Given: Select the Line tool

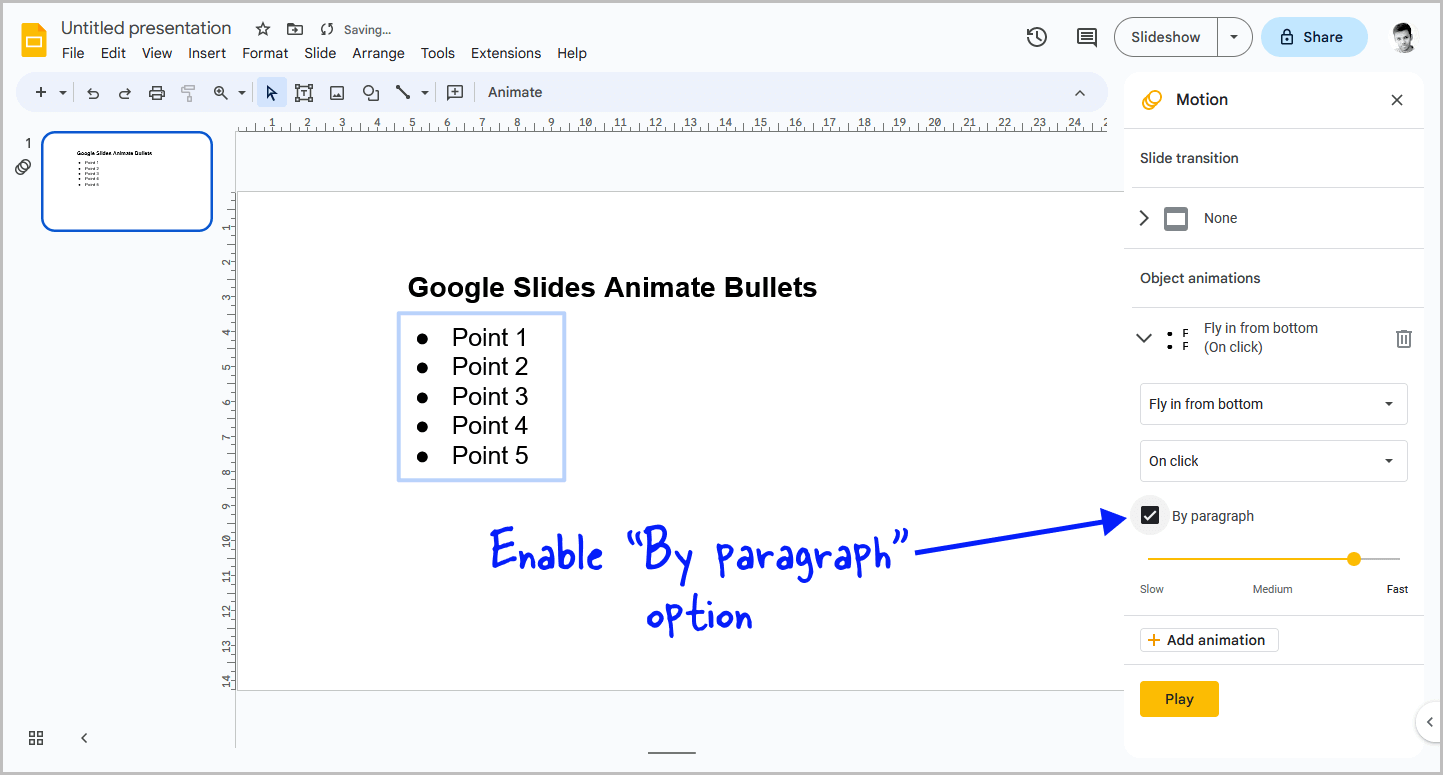Looking at the screenshot, I should [403, 91].
